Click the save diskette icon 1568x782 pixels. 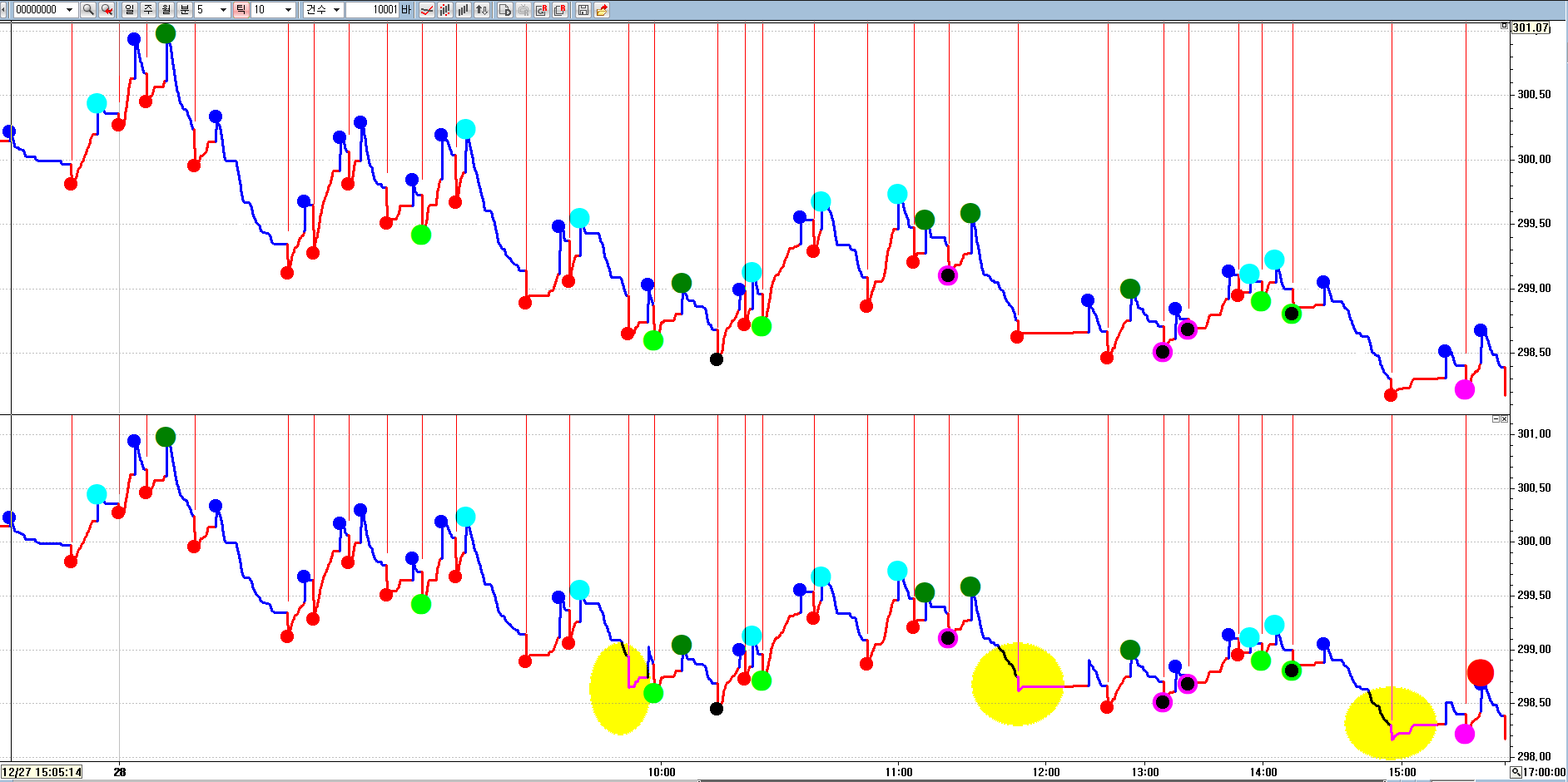coord(583,10)
